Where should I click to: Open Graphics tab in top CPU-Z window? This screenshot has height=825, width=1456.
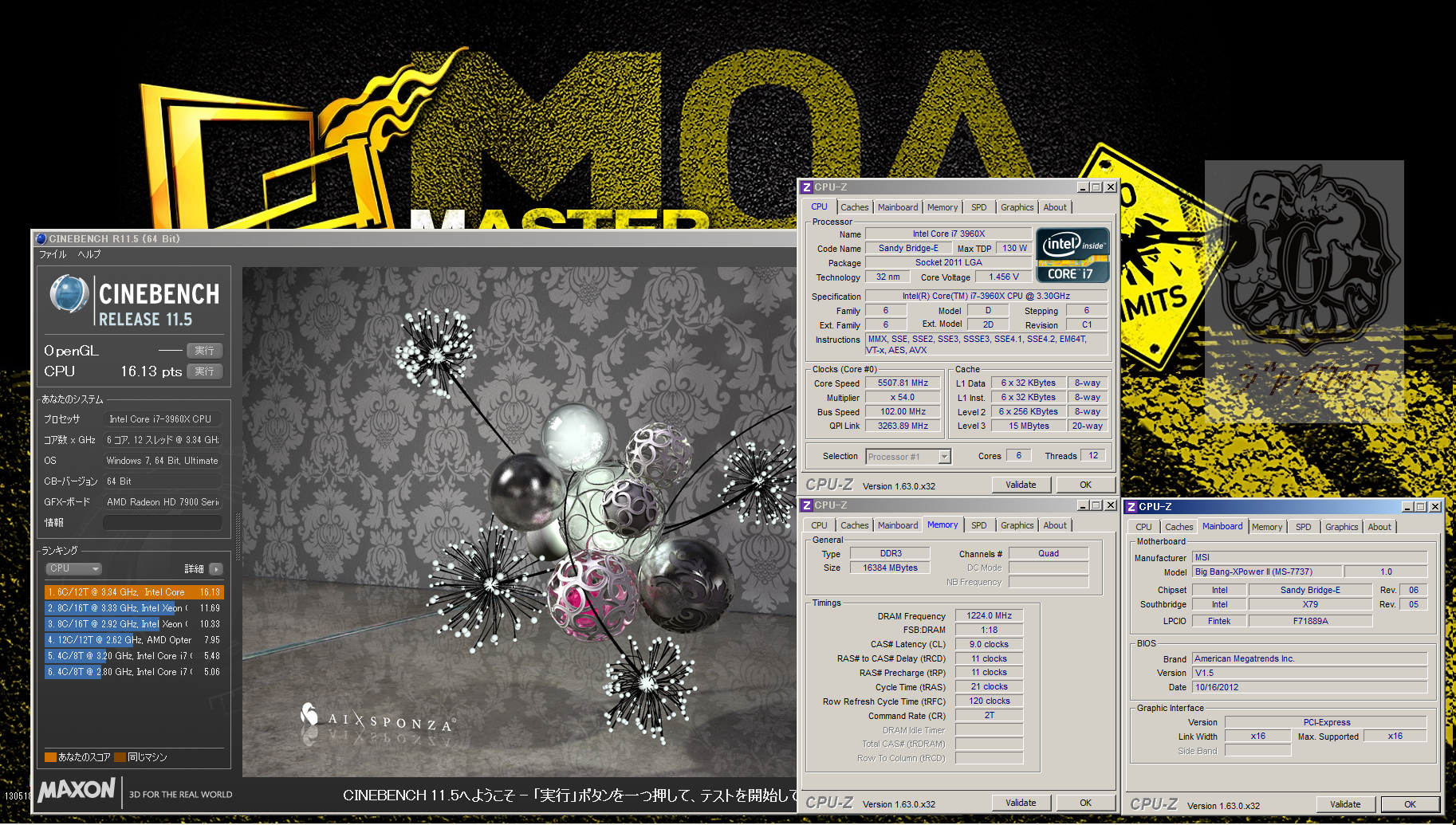(x=1017, y=207)
